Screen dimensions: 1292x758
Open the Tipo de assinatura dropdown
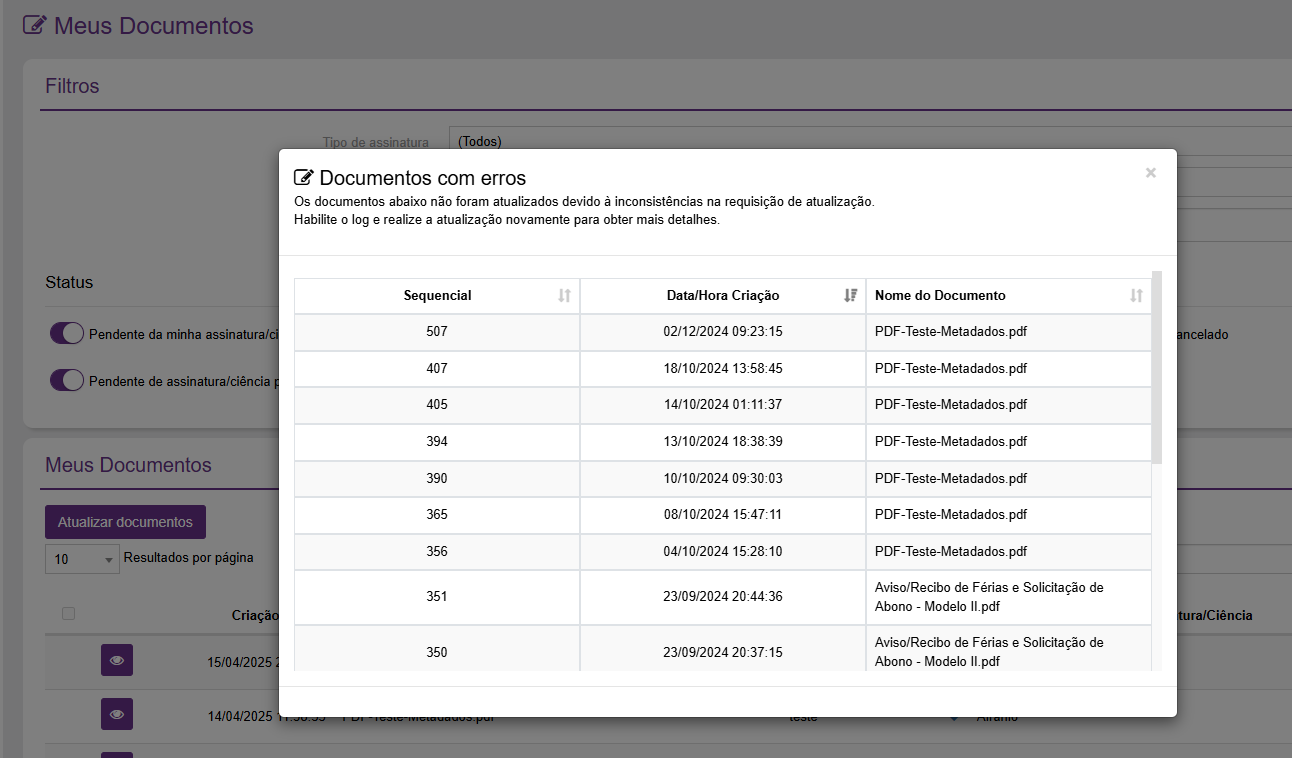[x=870, y=142]
